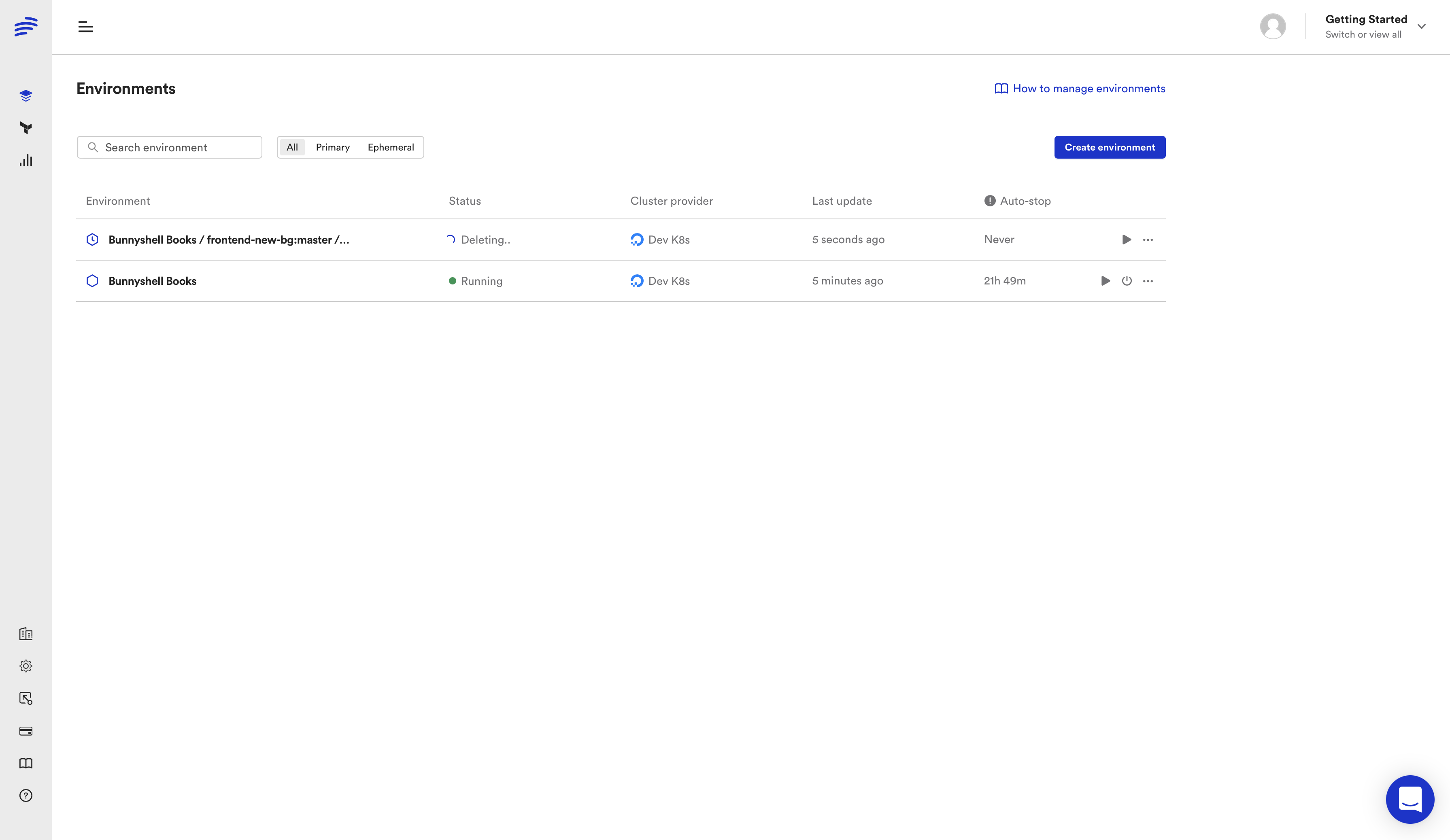Open more options for the Deleting environment row

coord(1147,240)
